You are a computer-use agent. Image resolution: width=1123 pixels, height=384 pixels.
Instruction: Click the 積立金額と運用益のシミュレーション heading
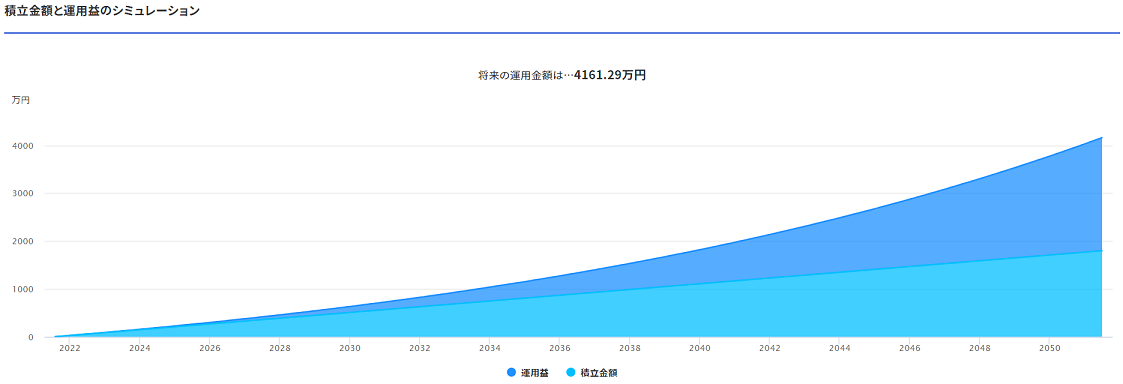pyautogui.click(x=102, y=11)
